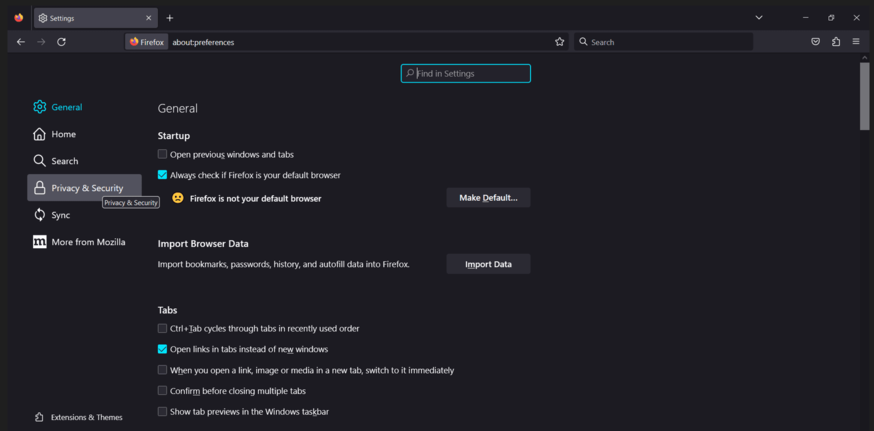Screen dimensions: 874x431
Task: Open the Sync settings category
Action: 60,215
